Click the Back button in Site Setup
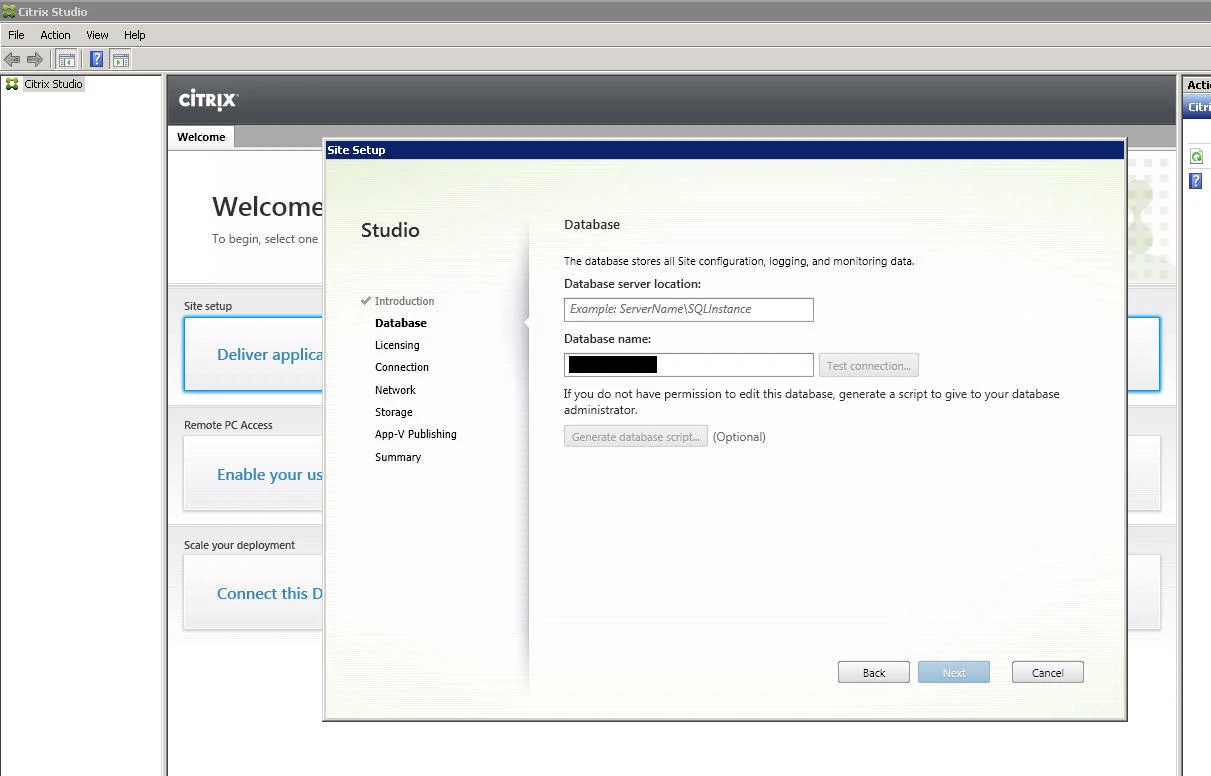The image size is (1211, 776). 873,672
